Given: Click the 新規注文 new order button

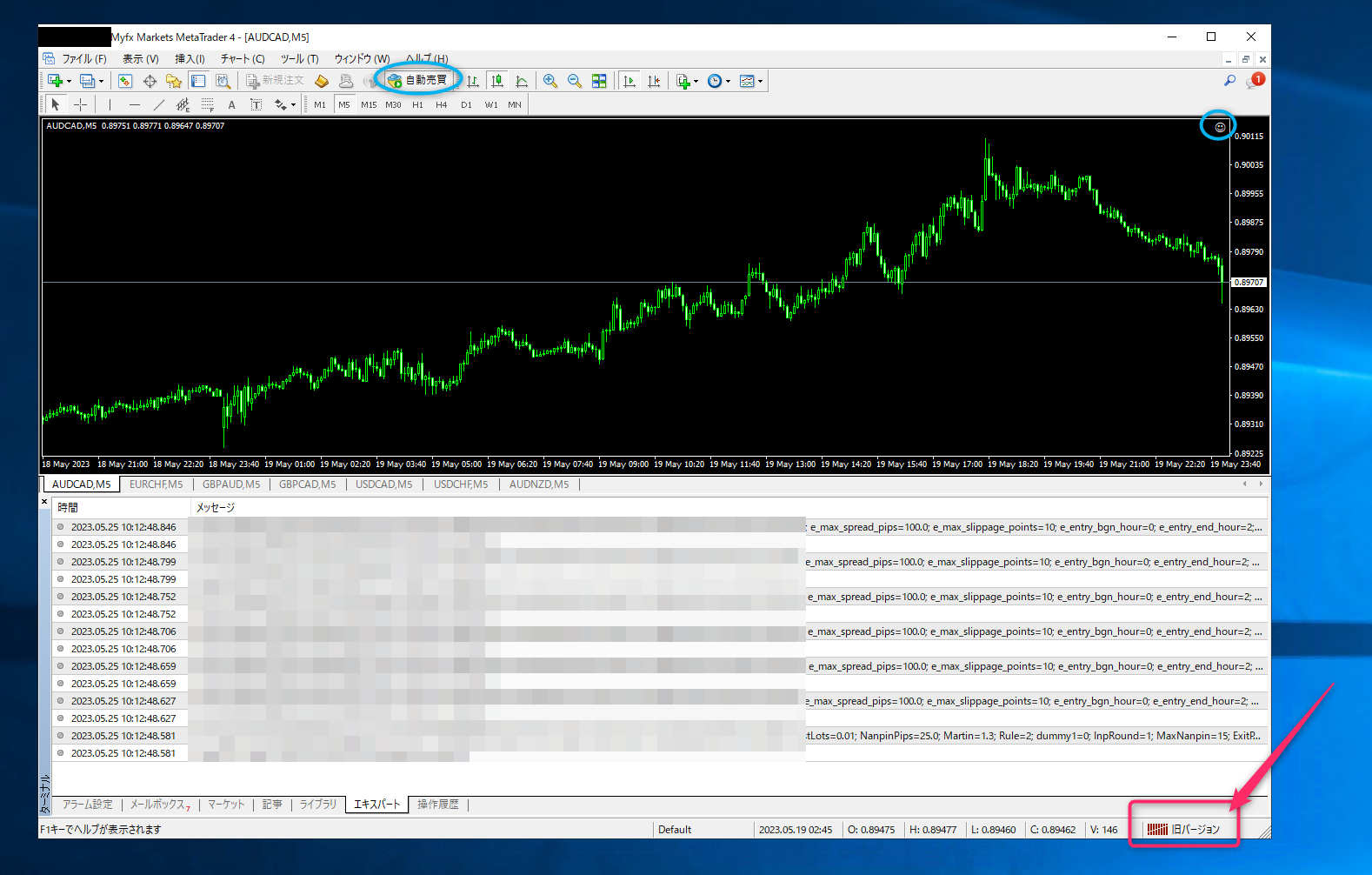Looking at the screenshot, I should [x=275, y=80].
